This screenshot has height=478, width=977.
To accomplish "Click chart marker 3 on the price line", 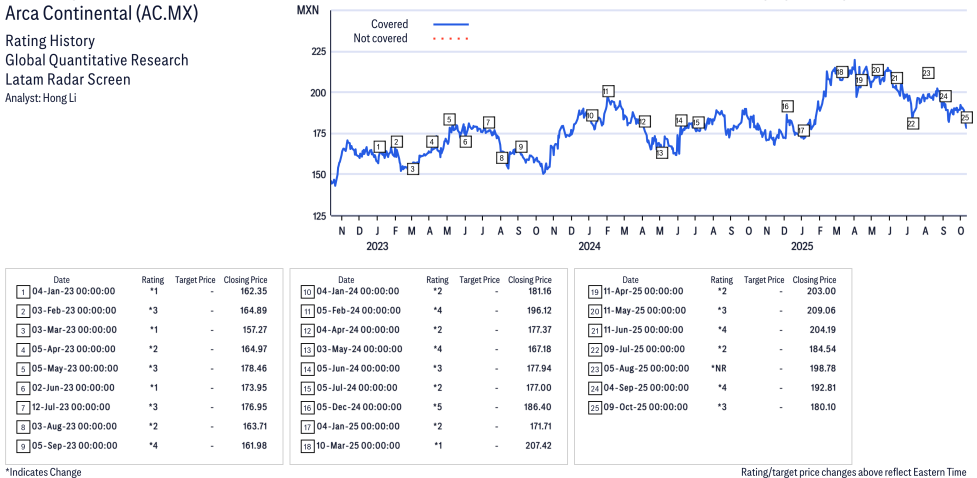I will pos(412,169).
